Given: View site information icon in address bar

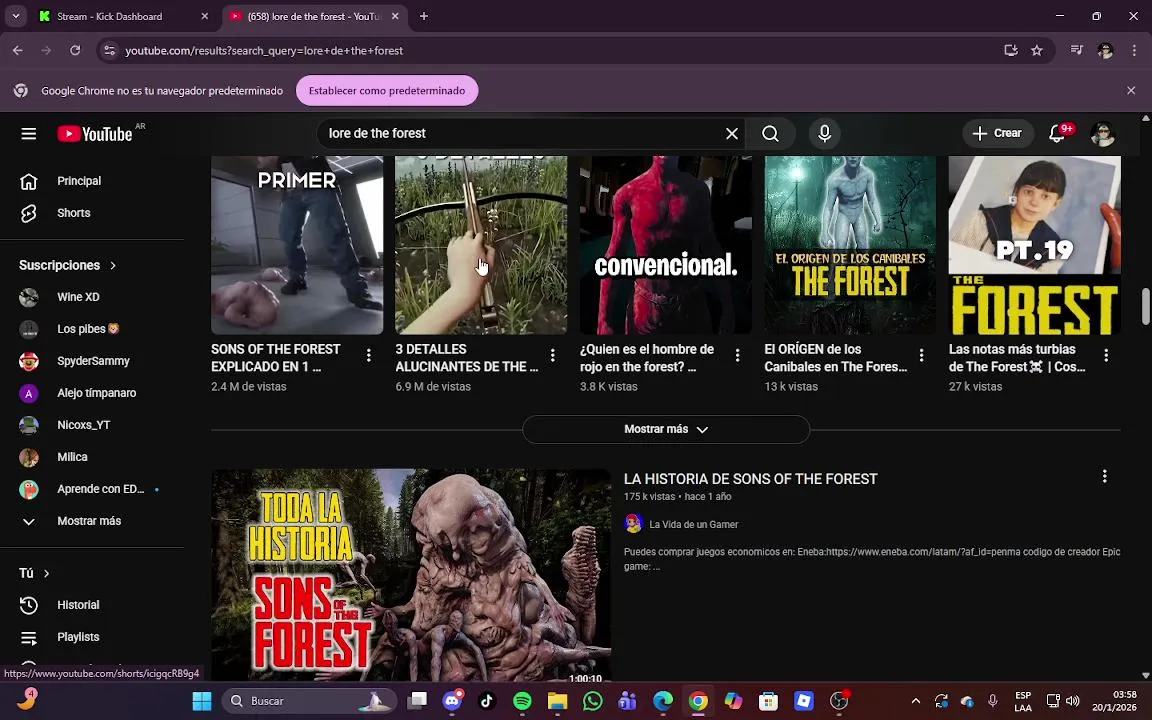Looking at the screenshot, I should tap(109, 51).
